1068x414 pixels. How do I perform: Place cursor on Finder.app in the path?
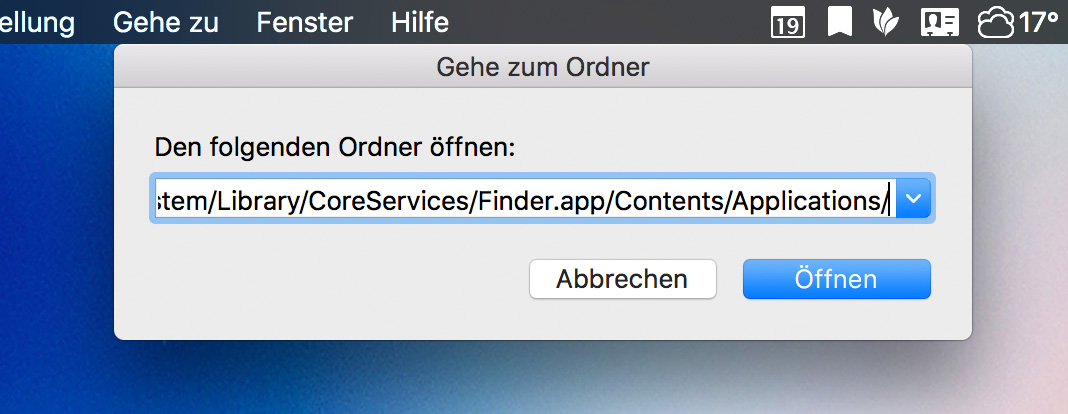click(x=540, y=201)
